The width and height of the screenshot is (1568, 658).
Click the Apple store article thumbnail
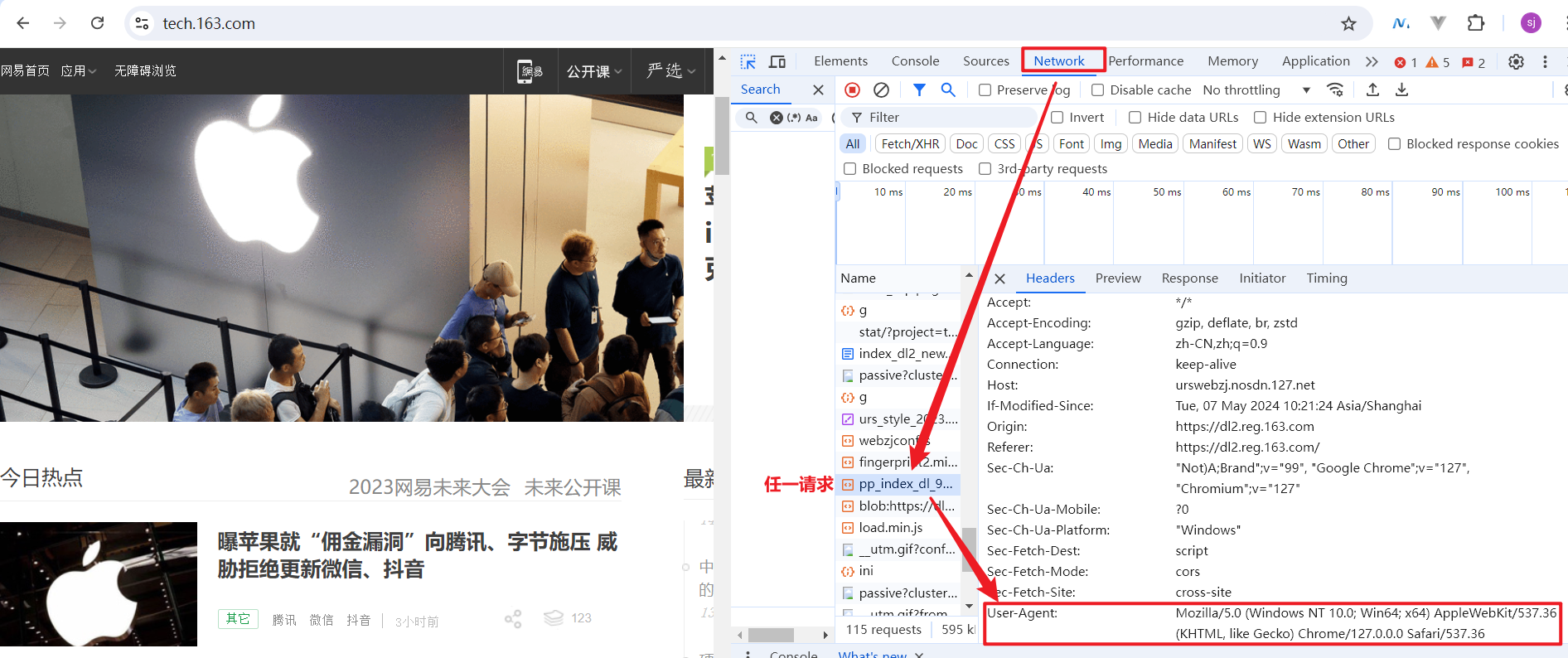pyautogui.click(x=99, y=584)
